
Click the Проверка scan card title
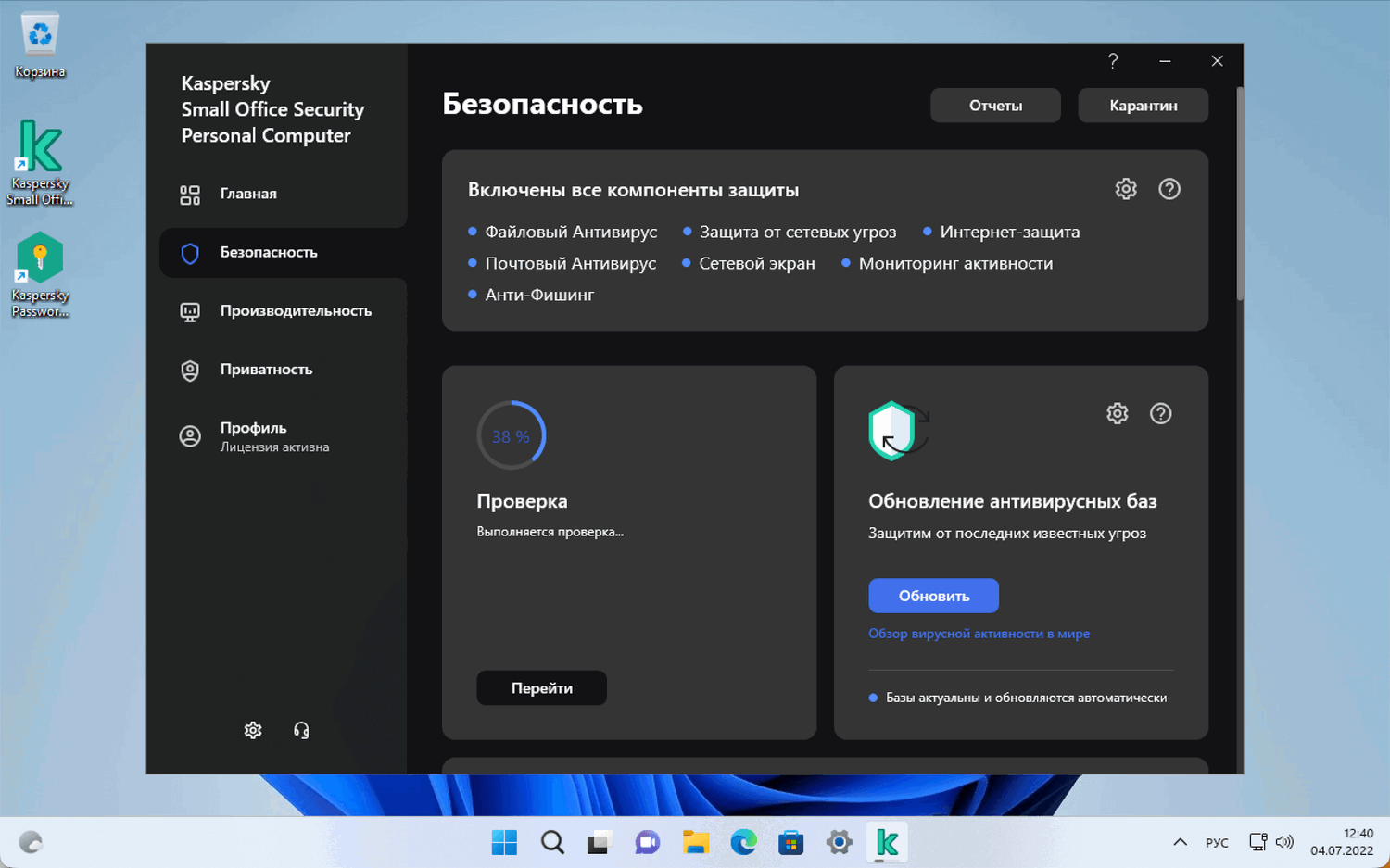pos(522,501)
